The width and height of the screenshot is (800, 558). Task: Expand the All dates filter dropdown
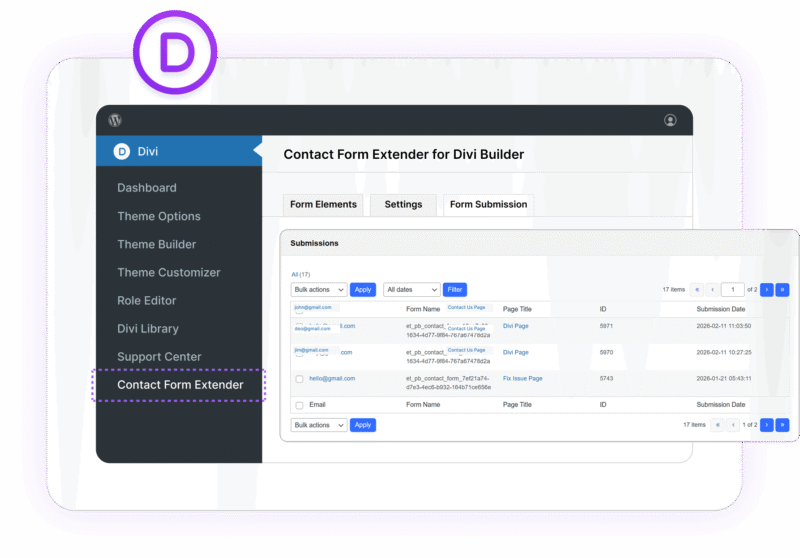click(411, 289)
